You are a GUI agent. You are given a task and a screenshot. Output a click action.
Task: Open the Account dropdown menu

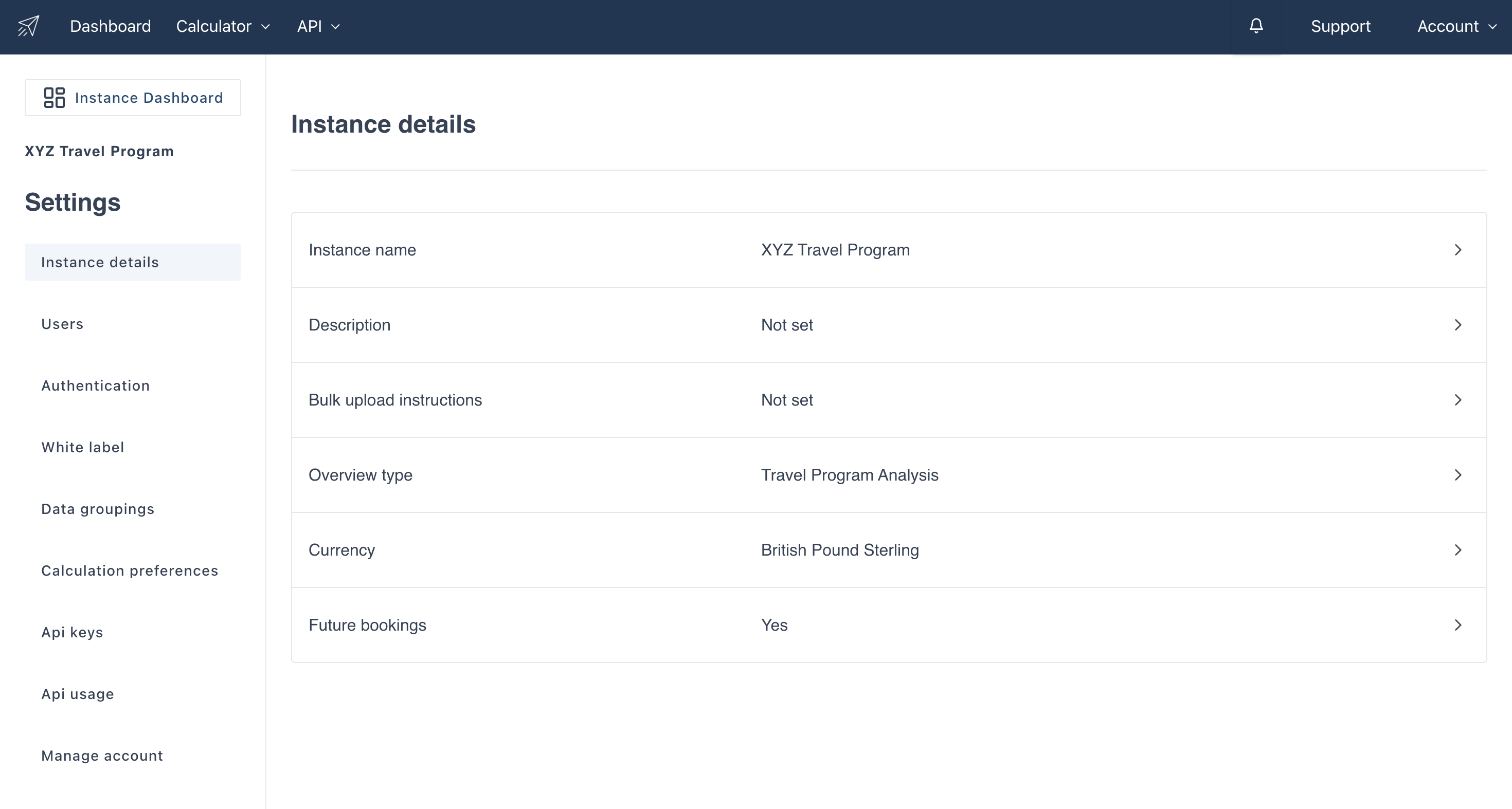[1456, 26]
